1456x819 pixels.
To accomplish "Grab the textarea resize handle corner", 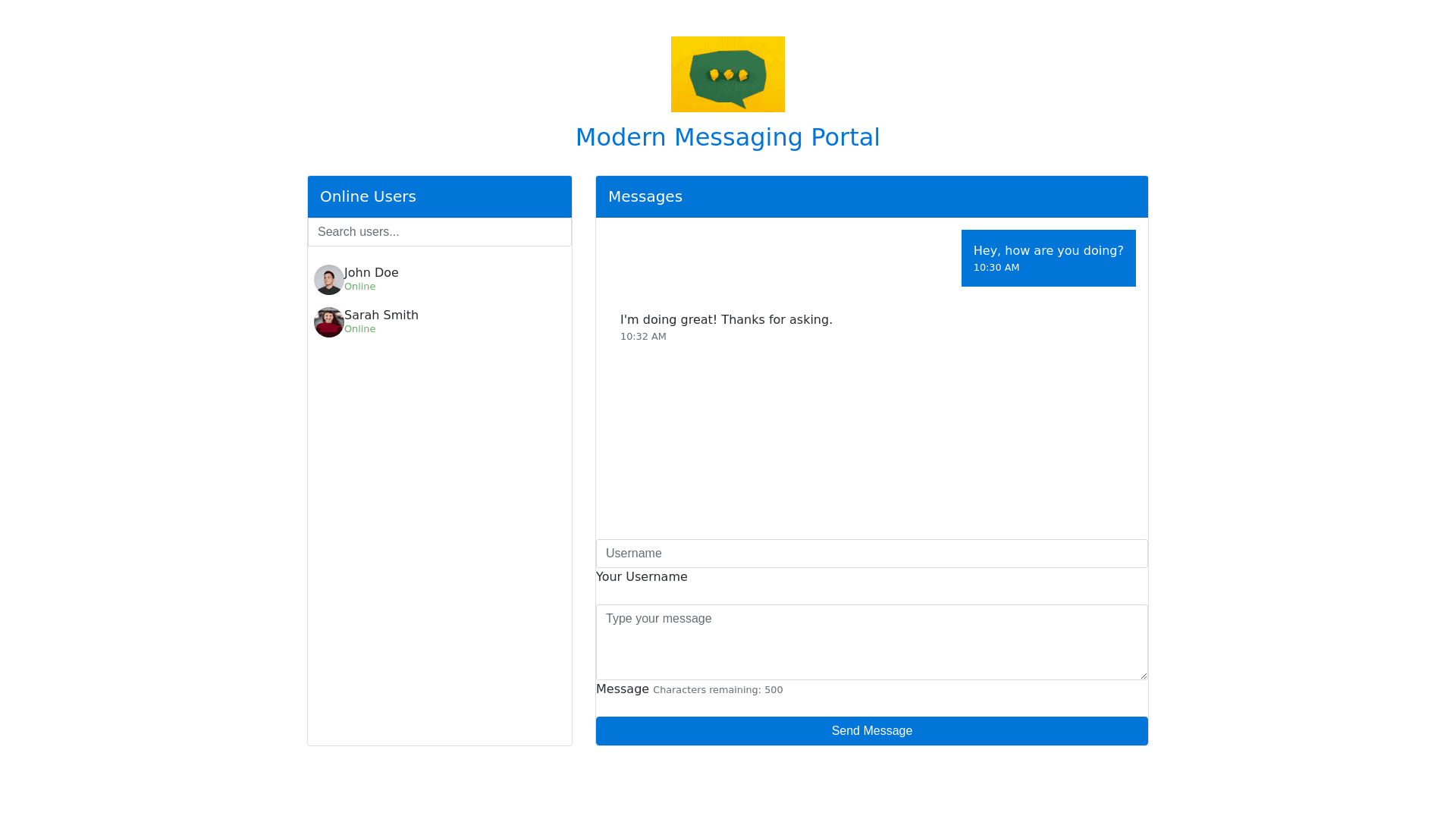I will [1143, 675].
